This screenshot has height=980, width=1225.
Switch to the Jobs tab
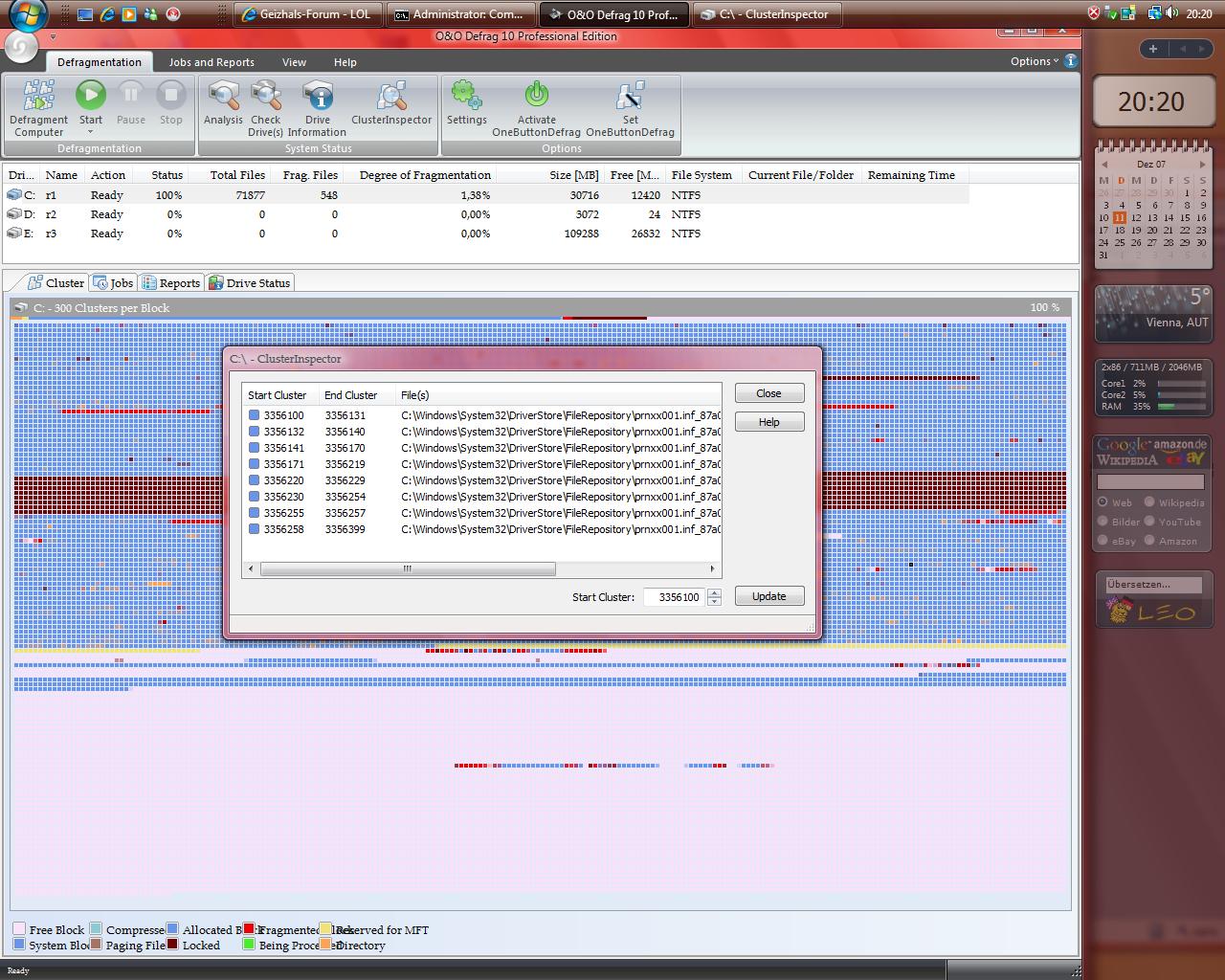tap(113, 282)
